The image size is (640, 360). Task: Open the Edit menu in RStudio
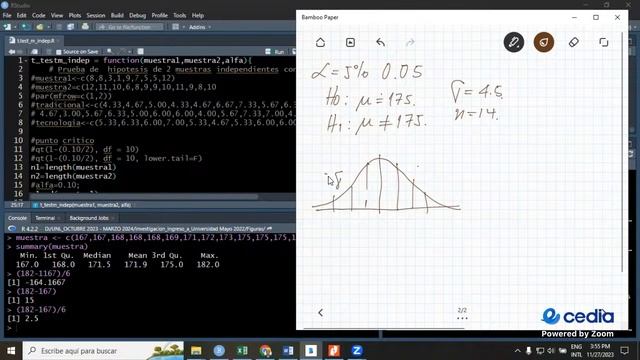(x=22, y=16)
